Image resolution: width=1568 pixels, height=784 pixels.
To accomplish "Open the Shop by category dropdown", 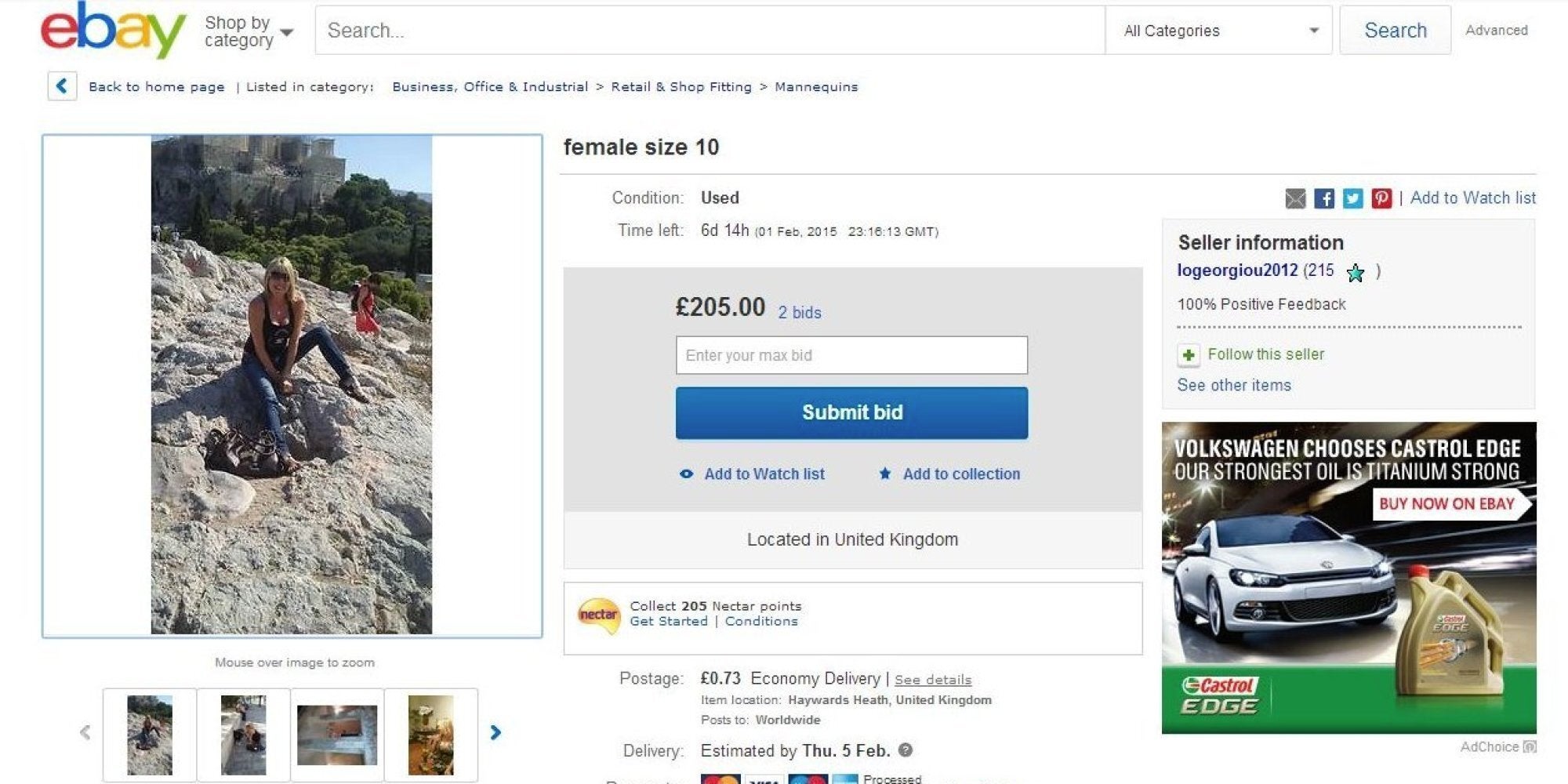I will 248,31.
